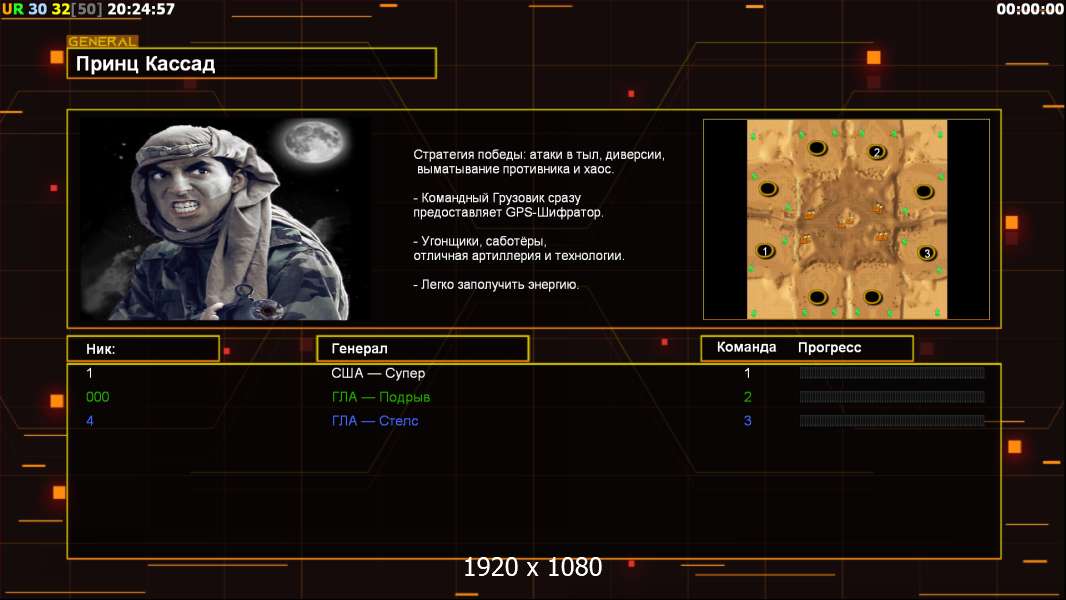Click start position 2 on the minimap
The image size is (1066, 600).
pyautogui.click(x=877, y=152)
